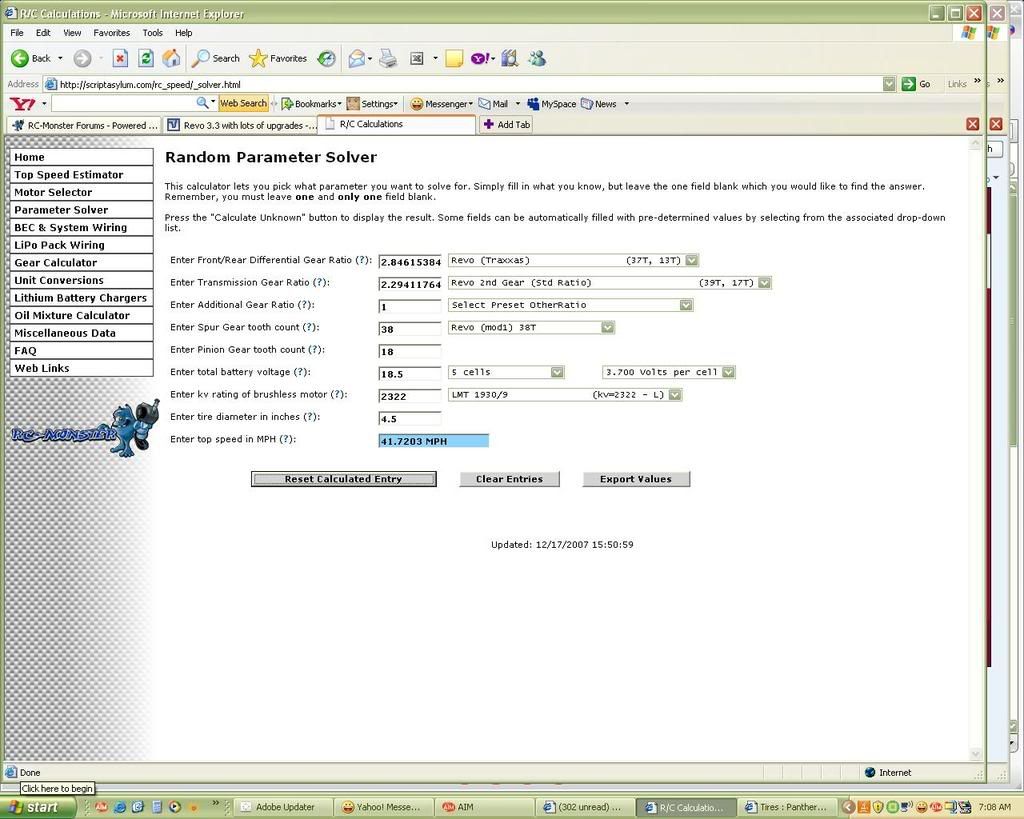Open the Volts per cell dropdown
Image resolution: width=1024 pixels, height=819 pixels.
tap(727, 372)
